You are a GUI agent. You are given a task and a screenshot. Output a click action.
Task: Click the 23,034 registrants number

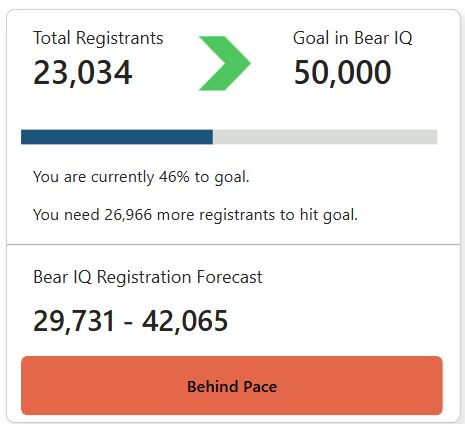tap(83, 72)
